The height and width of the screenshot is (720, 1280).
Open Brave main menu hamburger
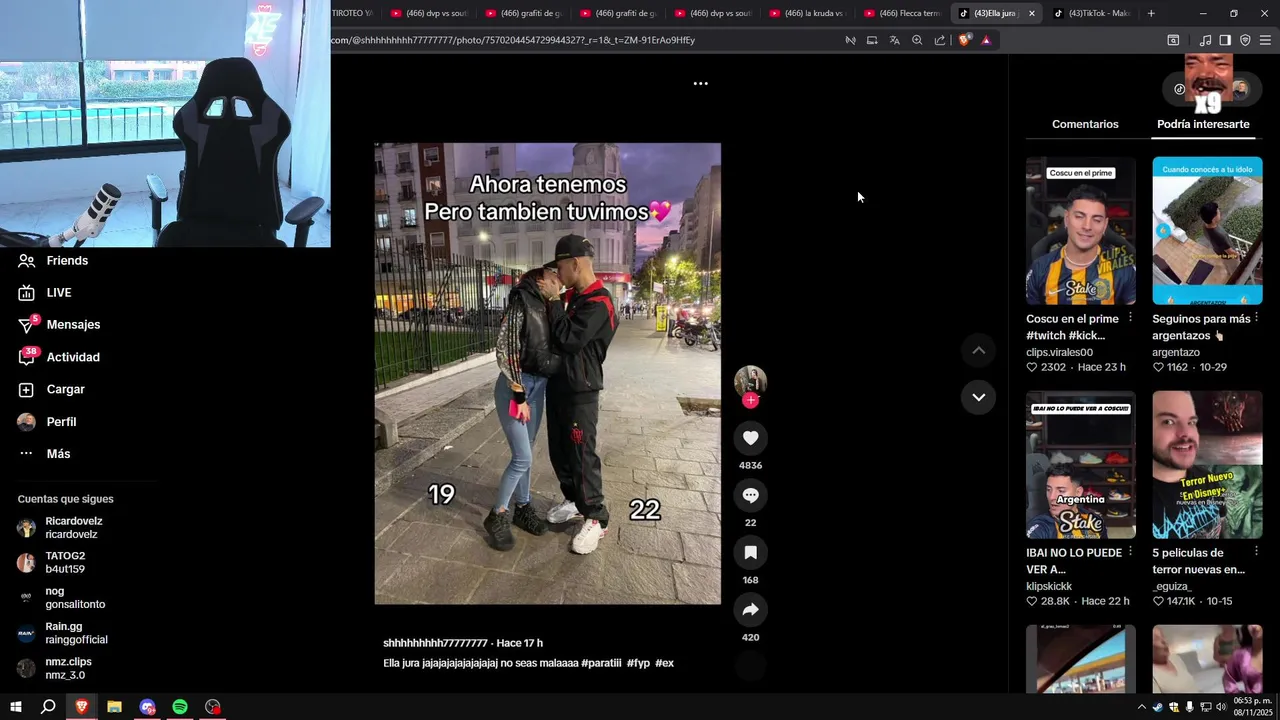[x=1264, y=40]
